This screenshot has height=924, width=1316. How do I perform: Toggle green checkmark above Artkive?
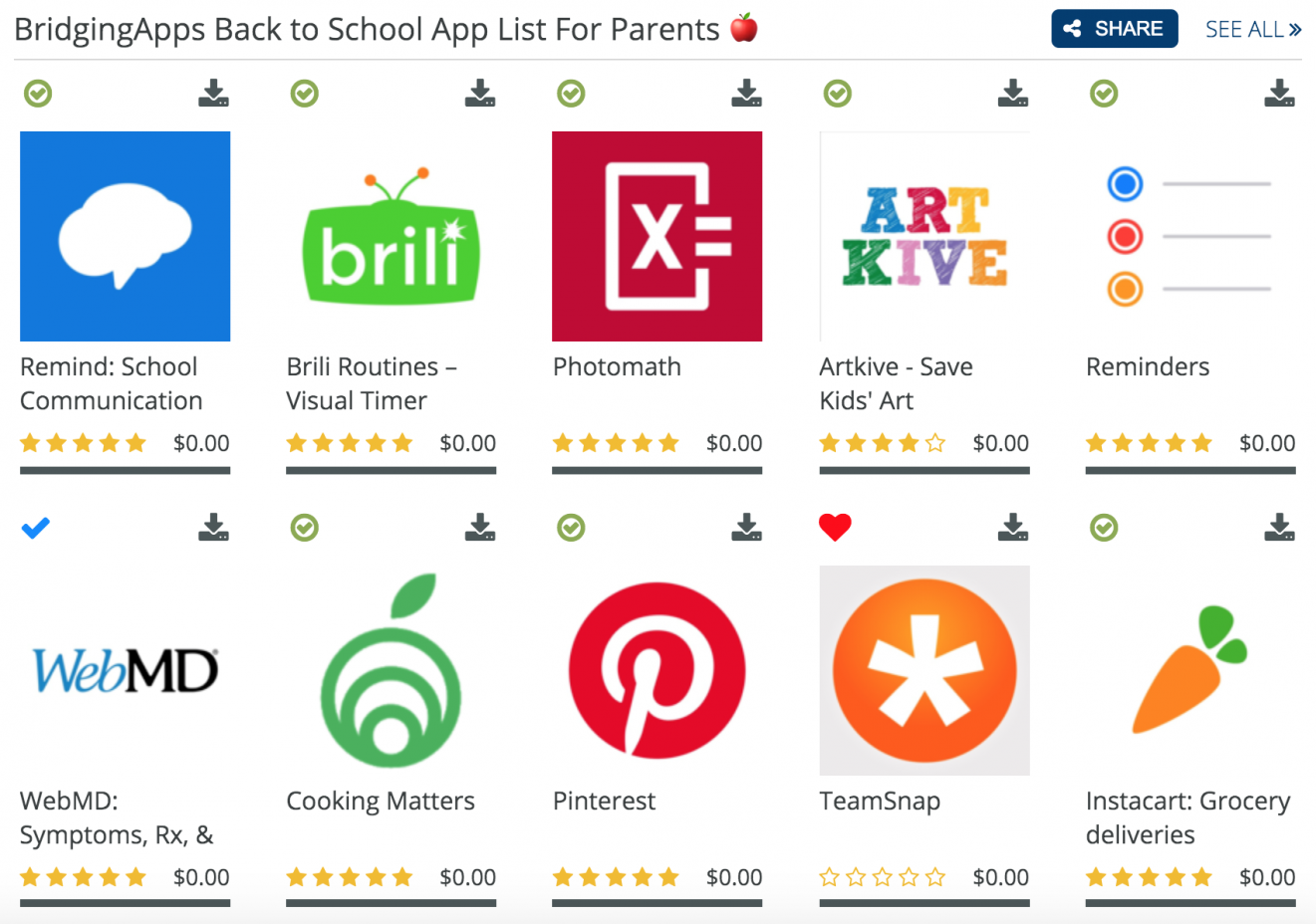[838, 94]
